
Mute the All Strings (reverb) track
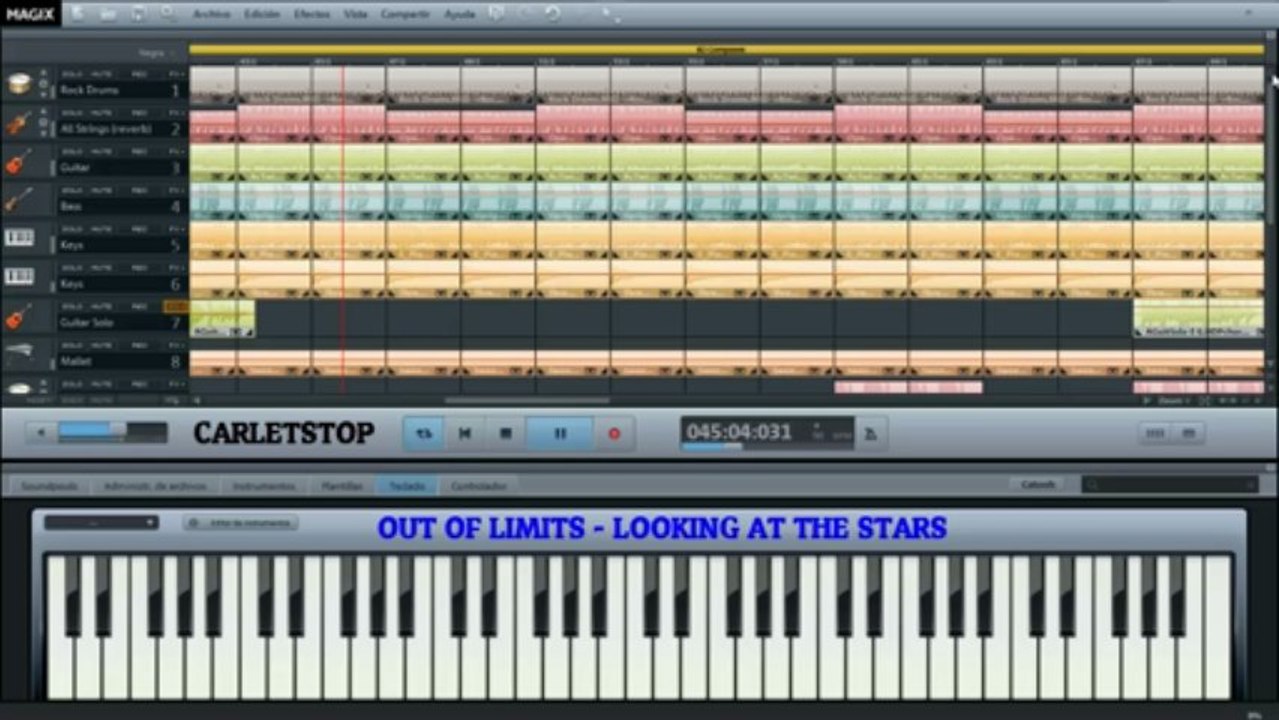point(101,114)
